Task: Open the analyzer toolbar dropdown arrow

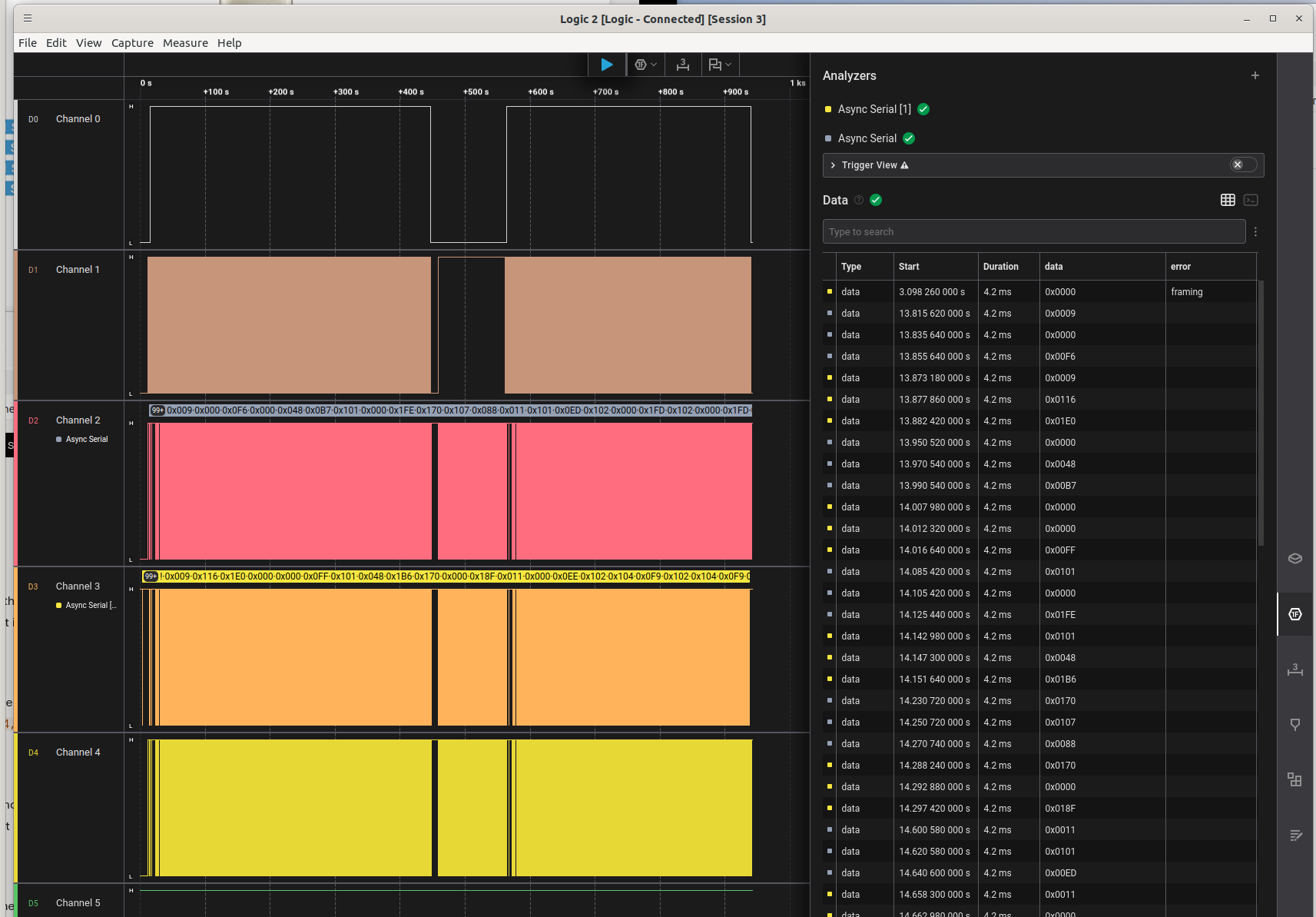Action: pos(654,65)
